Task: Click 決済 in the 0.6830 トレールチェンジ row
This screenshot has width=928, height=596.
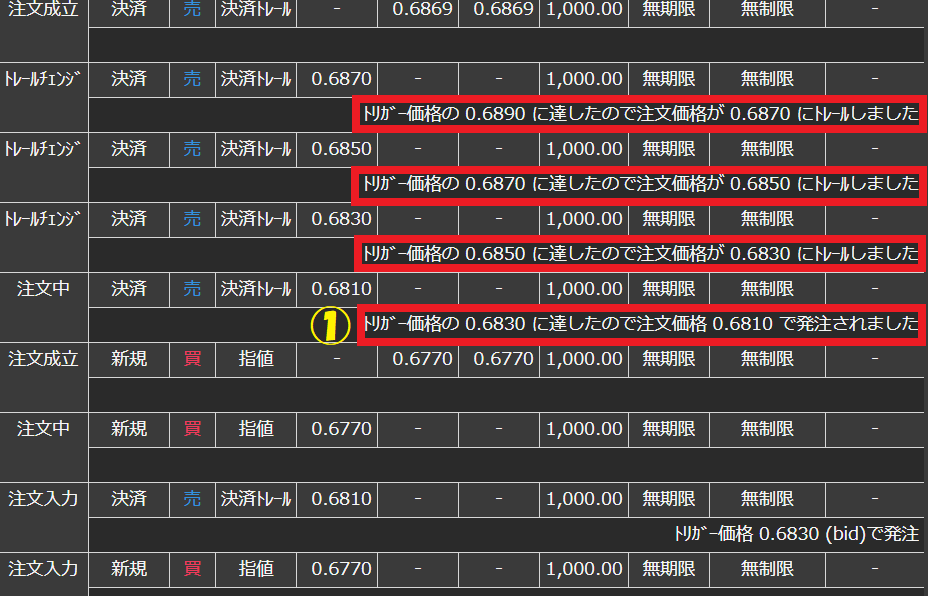Action: (128, 219)
